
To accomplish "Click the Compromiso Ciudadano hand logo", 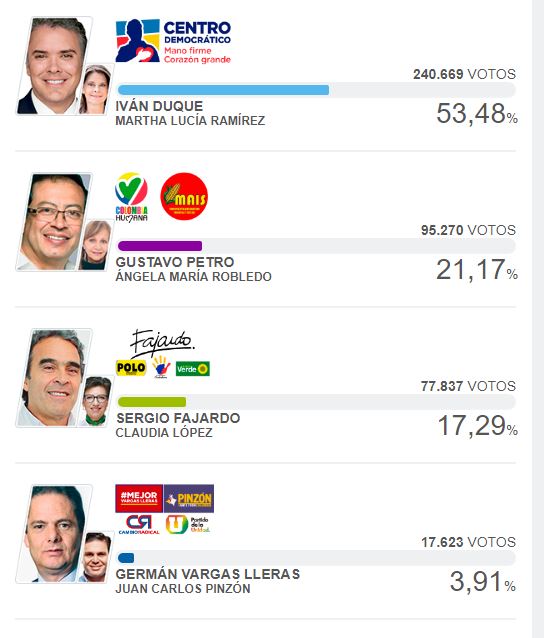I will coord(161,367).
